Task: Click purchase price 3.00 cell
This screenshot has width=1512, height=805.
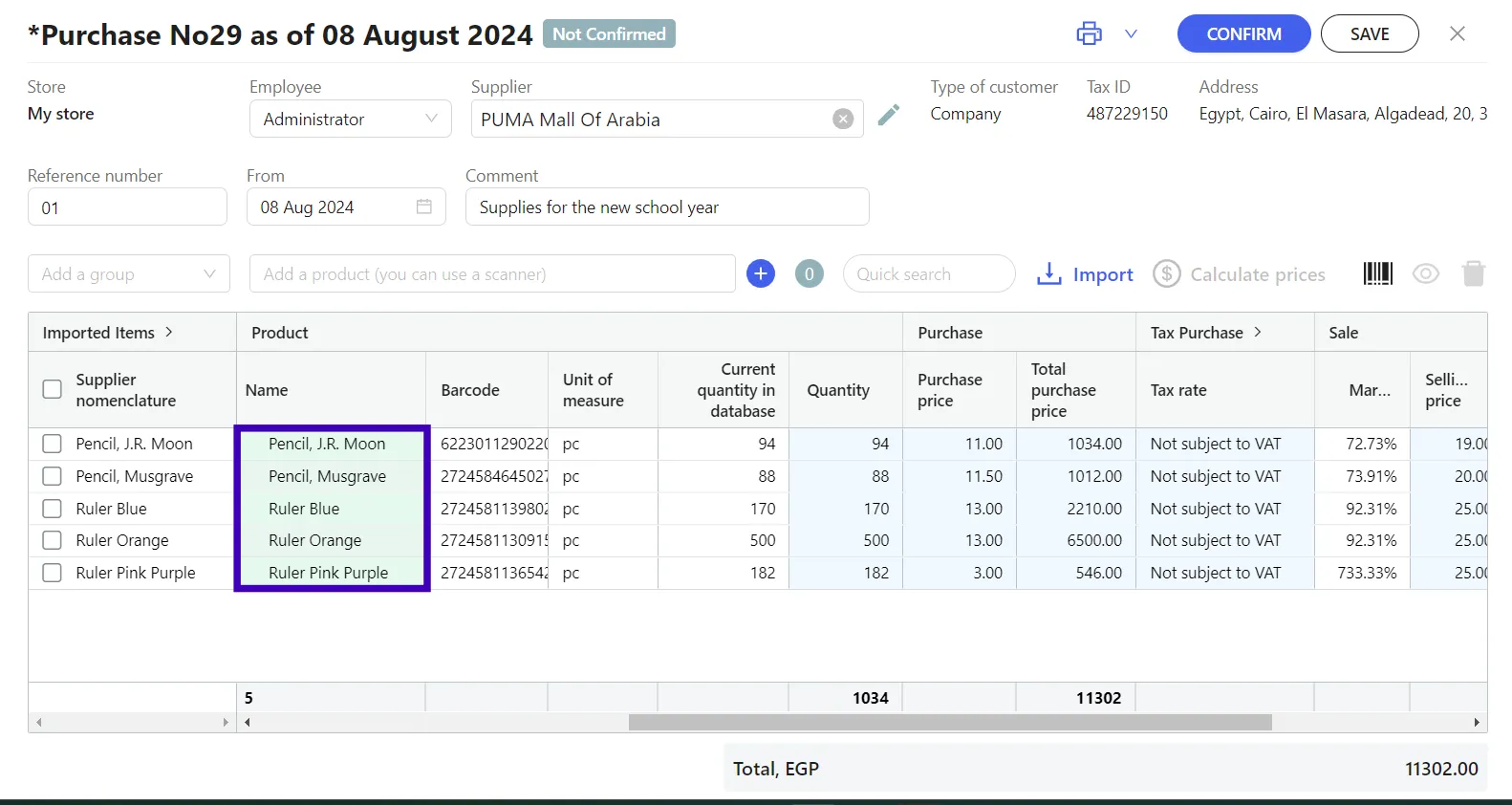Action: [960, 573]
